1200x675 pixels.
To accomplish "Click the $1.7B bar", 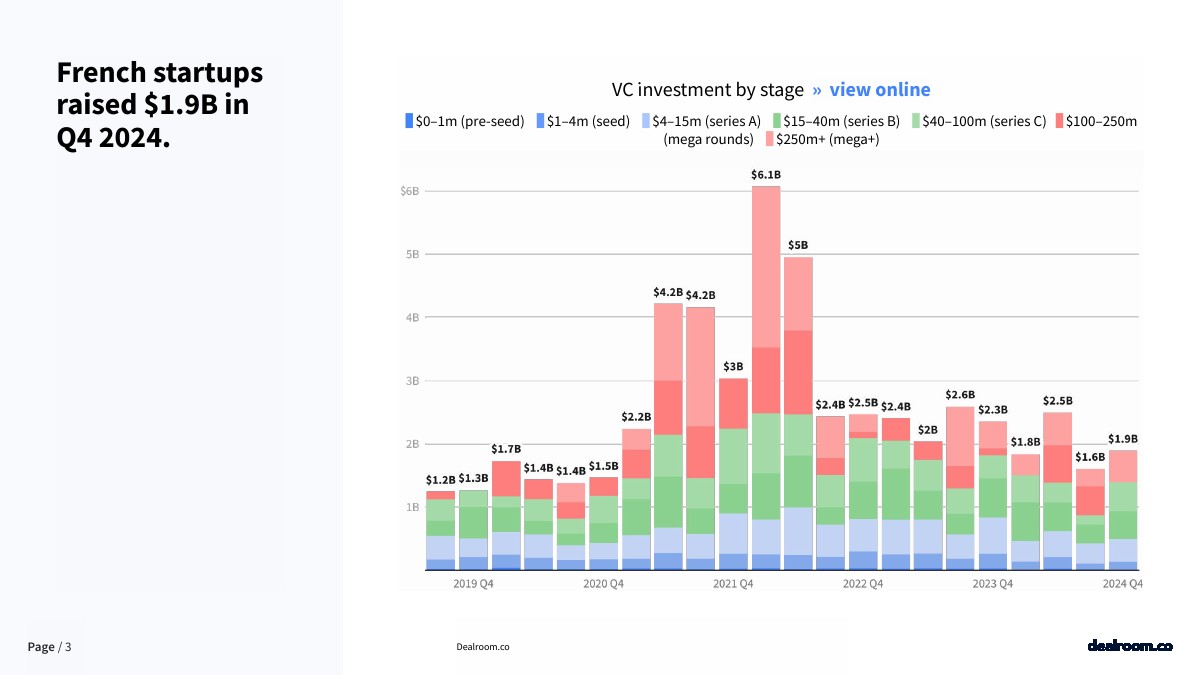I will pyautogui.click(x=506, y=515).
